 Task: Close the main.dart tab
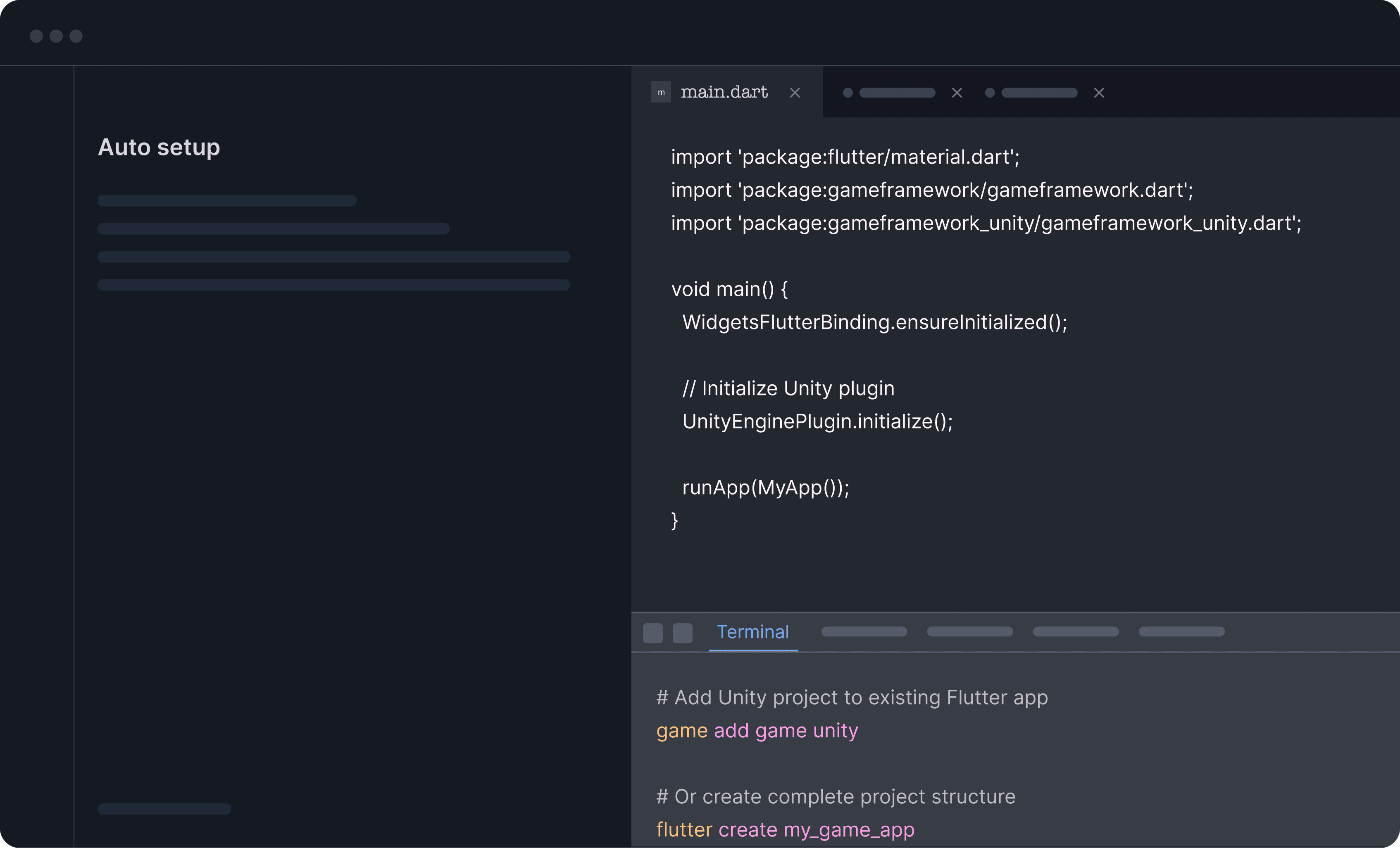coord(794,93)
